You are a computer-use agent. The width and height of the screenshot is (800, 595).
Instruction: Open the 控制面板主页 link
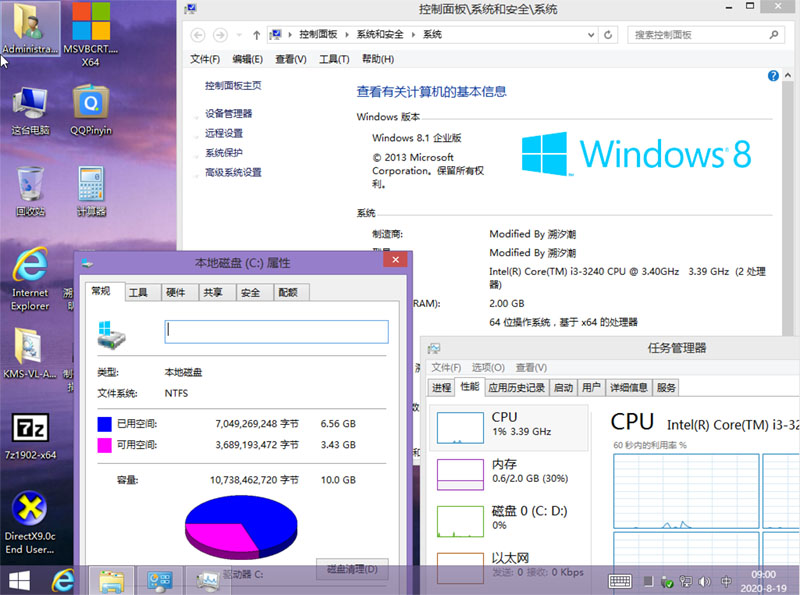[x=233, y=86]
